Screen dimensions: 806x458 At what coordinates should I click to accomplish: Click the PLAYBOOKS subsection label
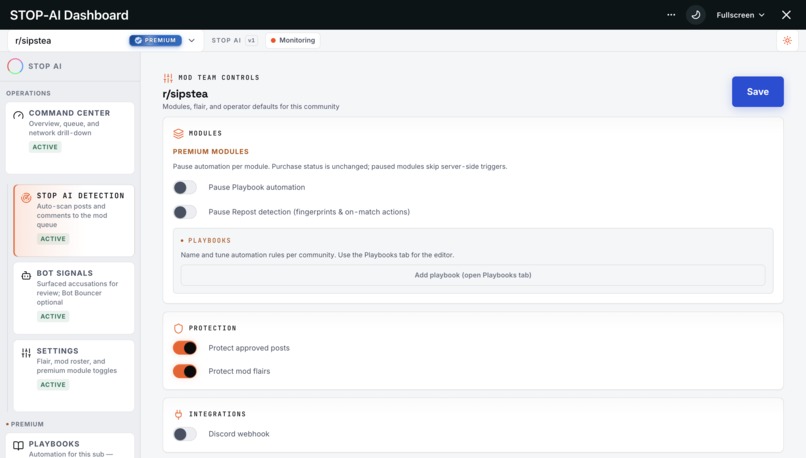click(x=209, y=241)
